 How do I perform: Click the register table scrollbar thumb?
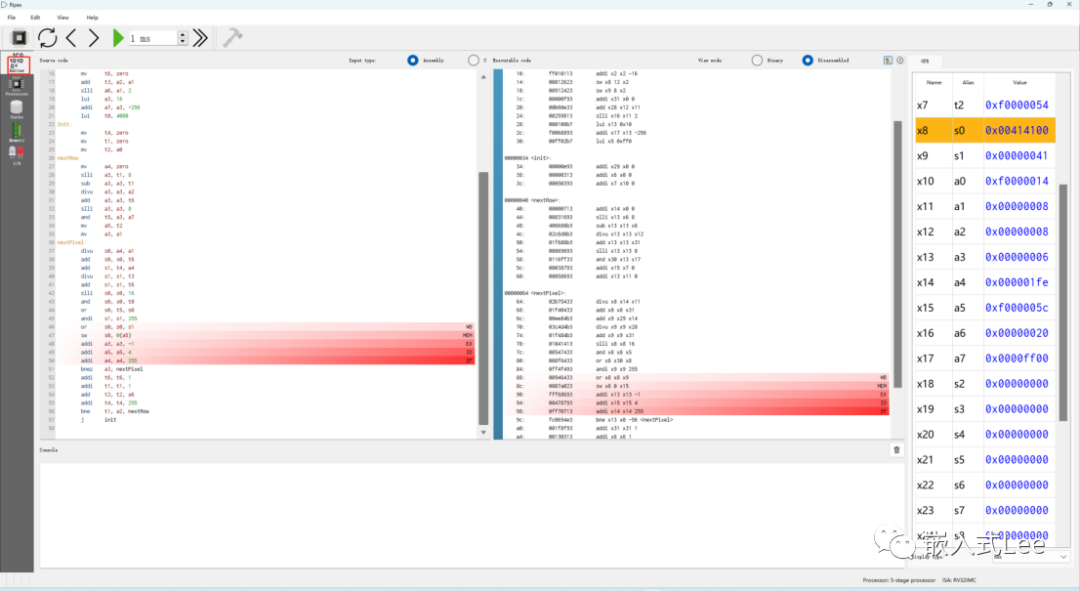pyautogui.click(x=1063, y=303)
